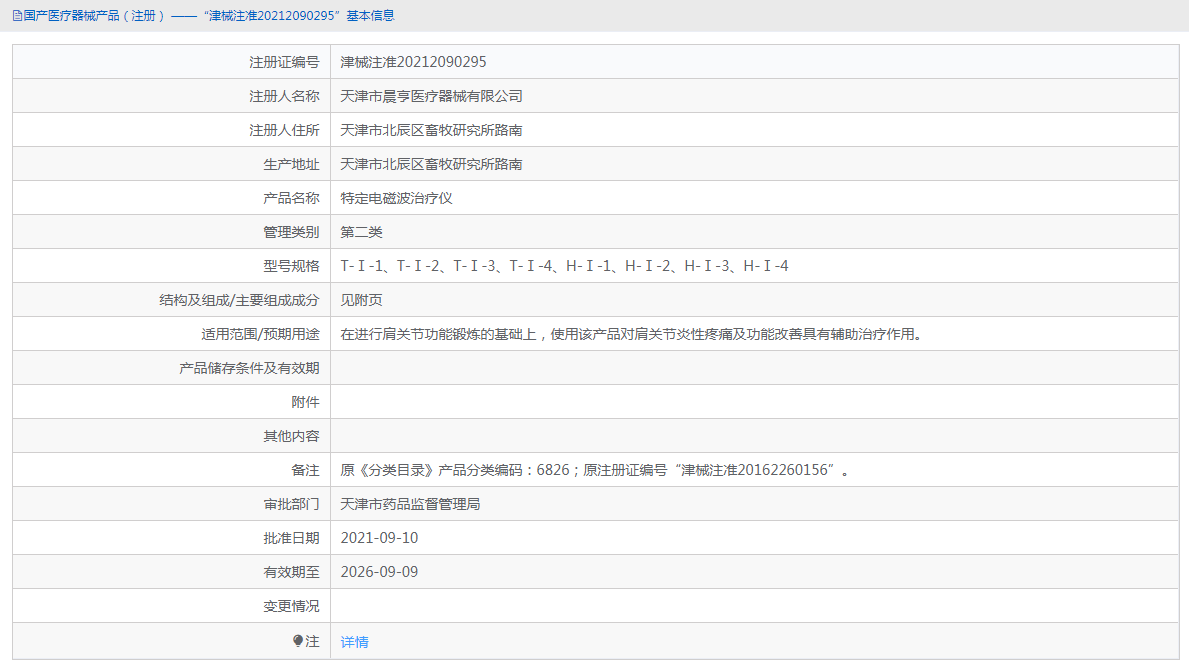Click the 生产地址 label

(291, 165)
